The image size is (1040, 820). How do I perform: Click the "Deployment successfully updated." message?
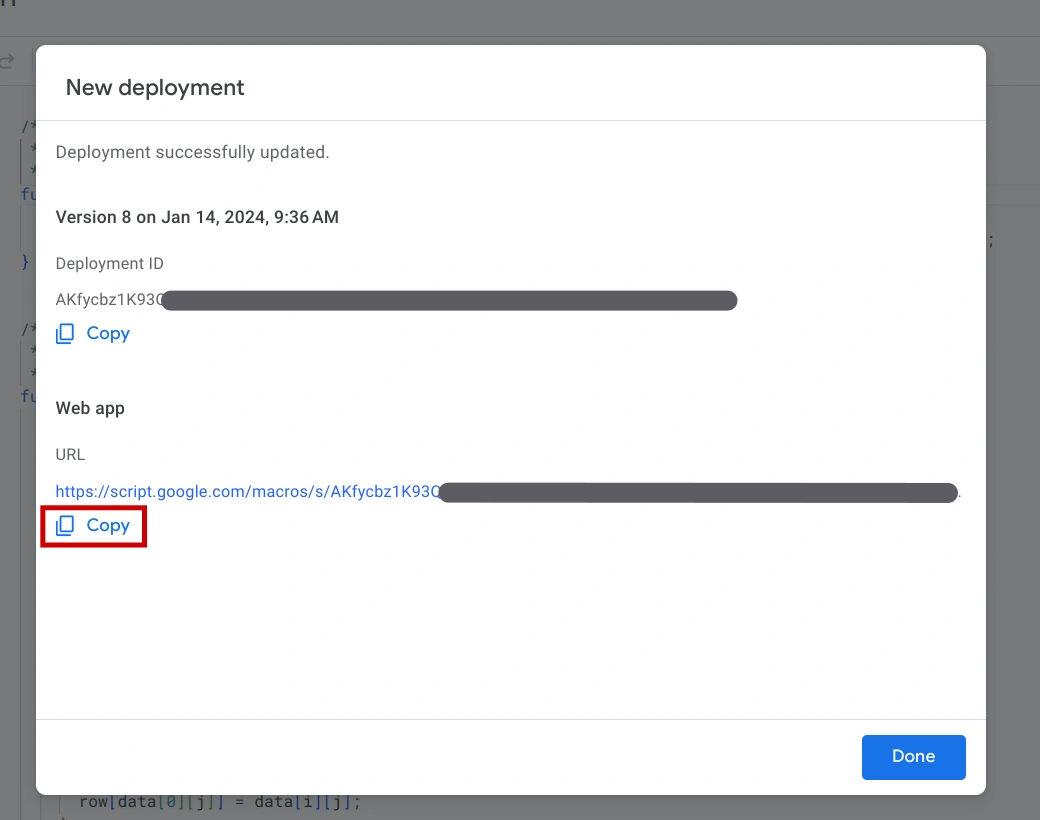pos(192,152)
